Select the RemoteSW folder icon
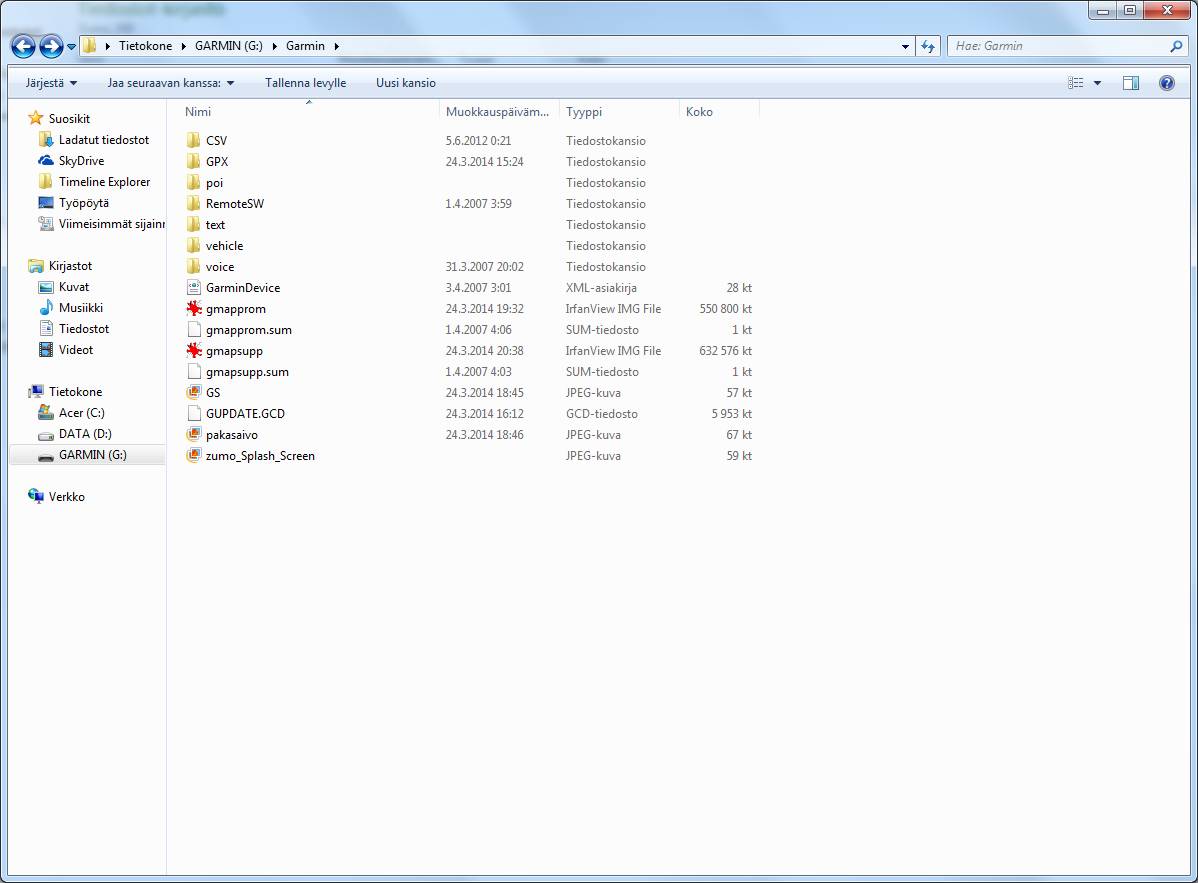The image size is (1198, 883). [x=194, y=203]
